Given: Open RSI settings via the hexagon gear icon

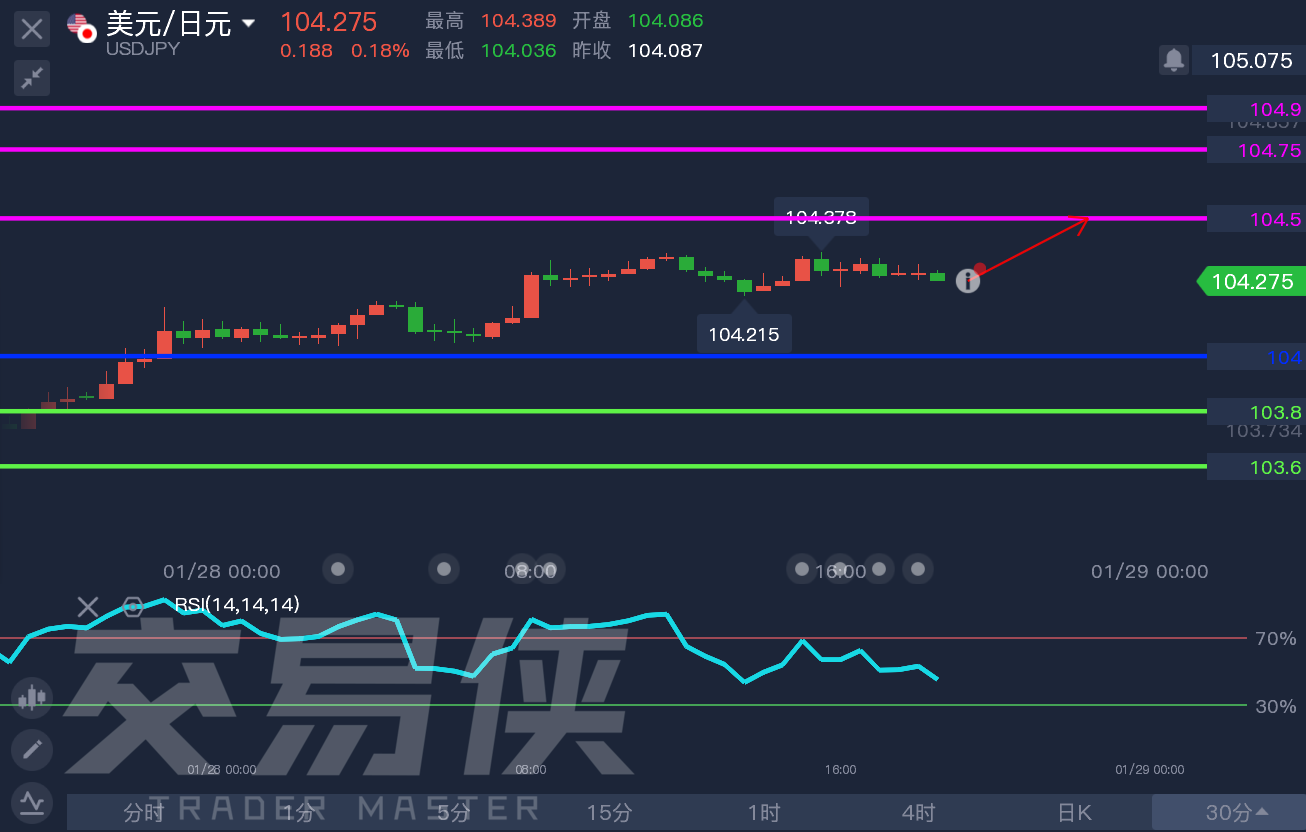Looking at the screenshot, I should click(x=132, y=606).
